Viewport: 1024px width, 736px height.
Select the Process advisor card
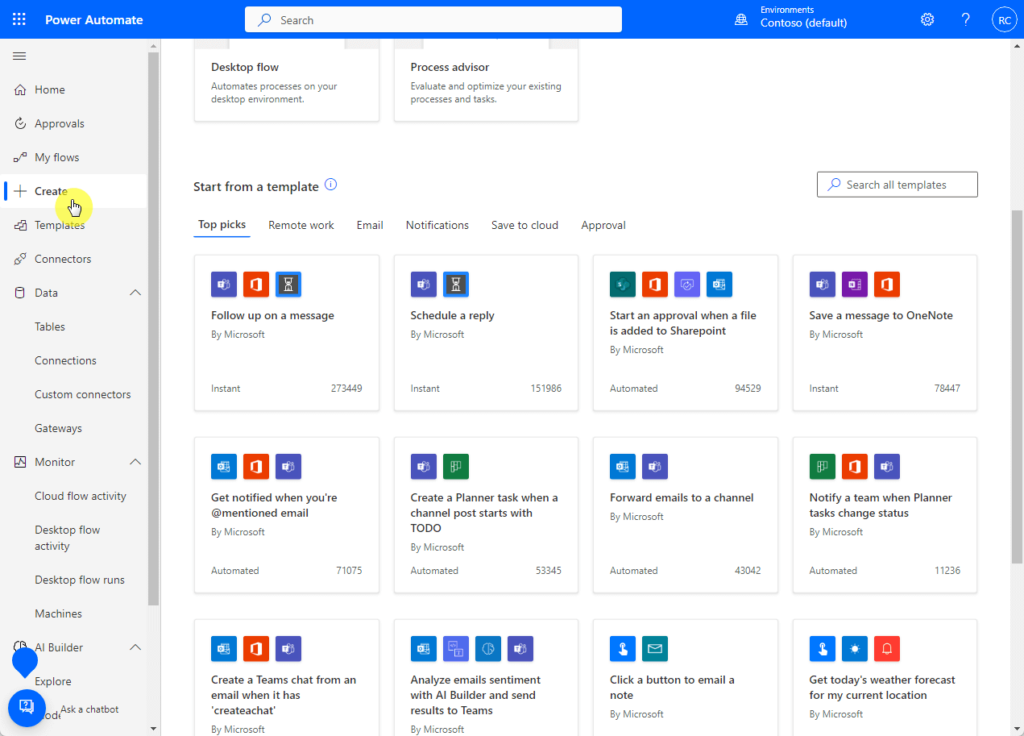(486, 80)
